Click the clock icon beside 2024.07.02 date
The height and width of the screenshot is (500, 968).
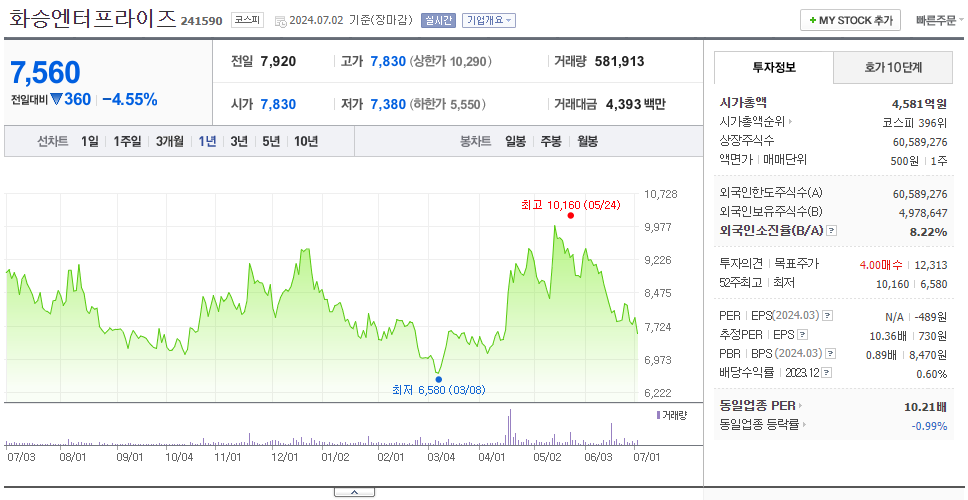click(x=280, y=21)
